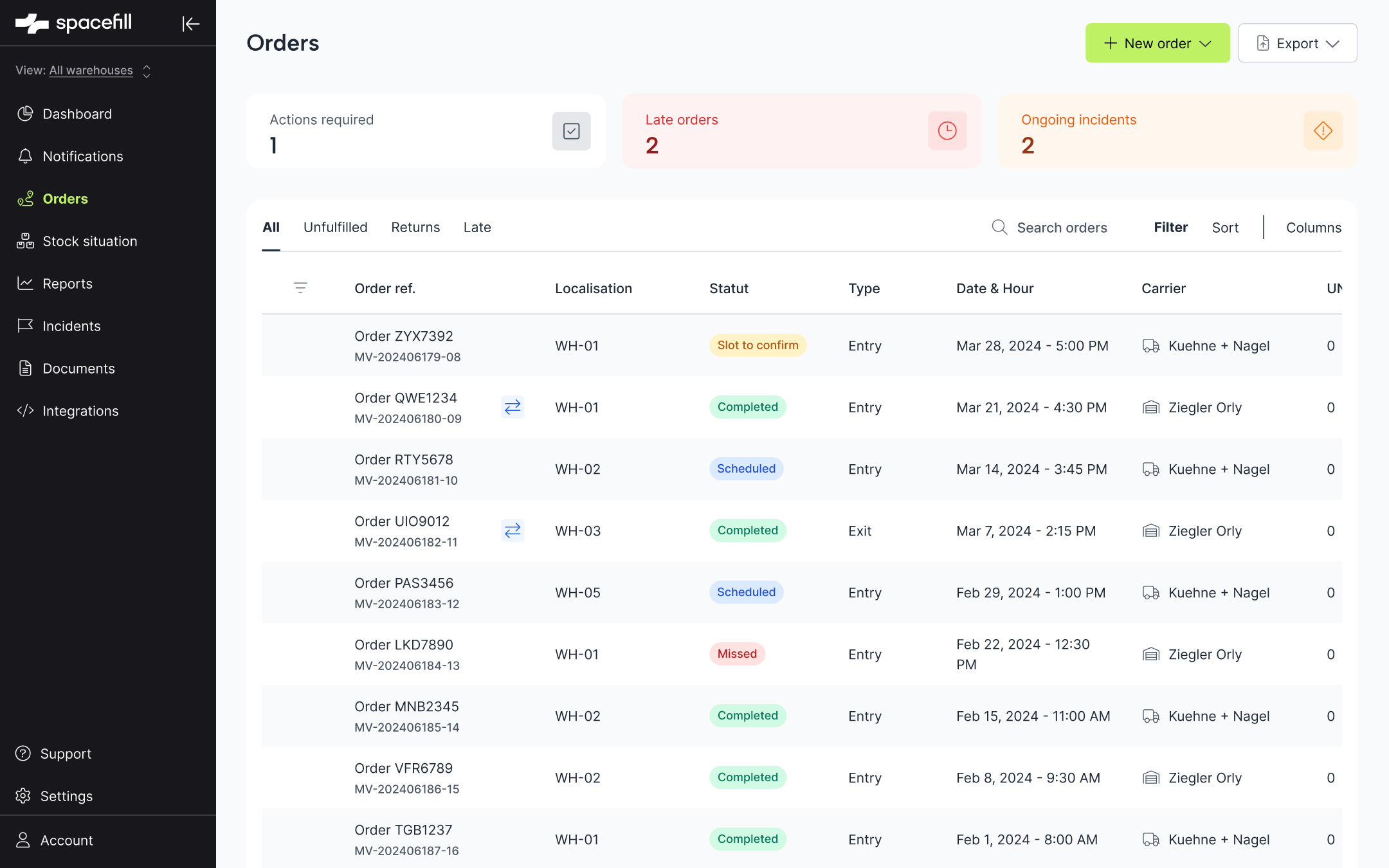Image resolution: width=1389 pixels, height=868 pixels.
Task: Open the All warehouses view selector
Action: (x=84, y=70)
